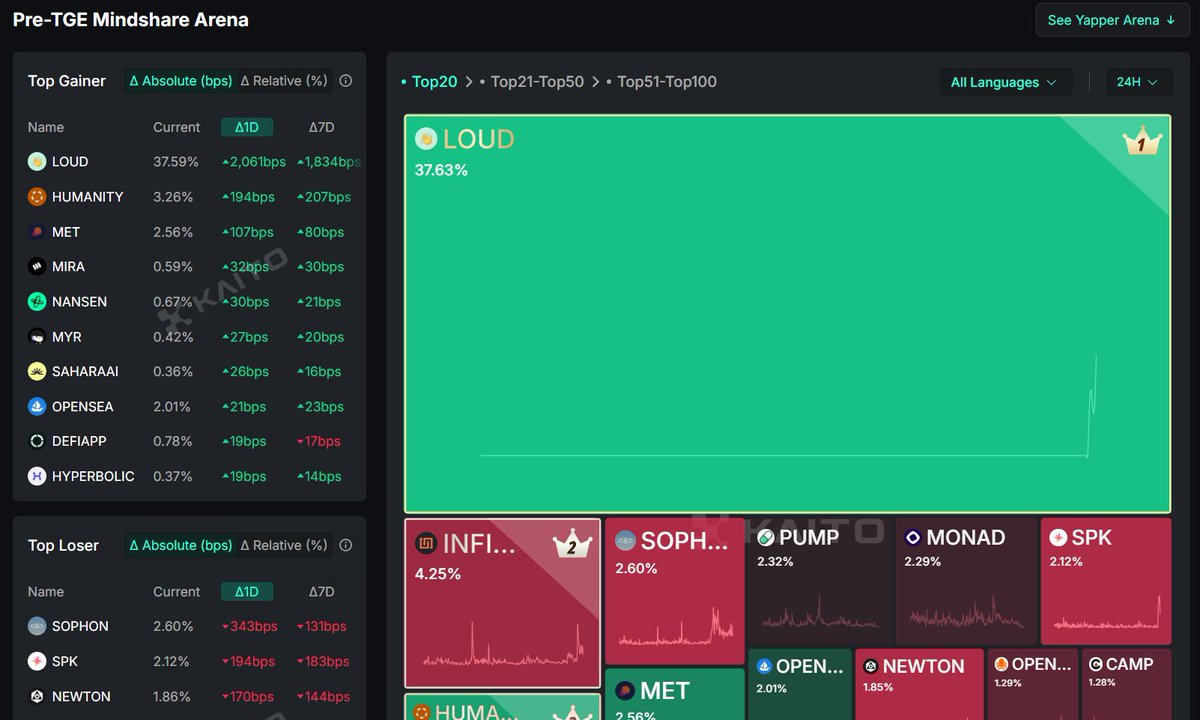Click the PUMP logo in the treemap
1200x720 pixels.
pos(766,538)
